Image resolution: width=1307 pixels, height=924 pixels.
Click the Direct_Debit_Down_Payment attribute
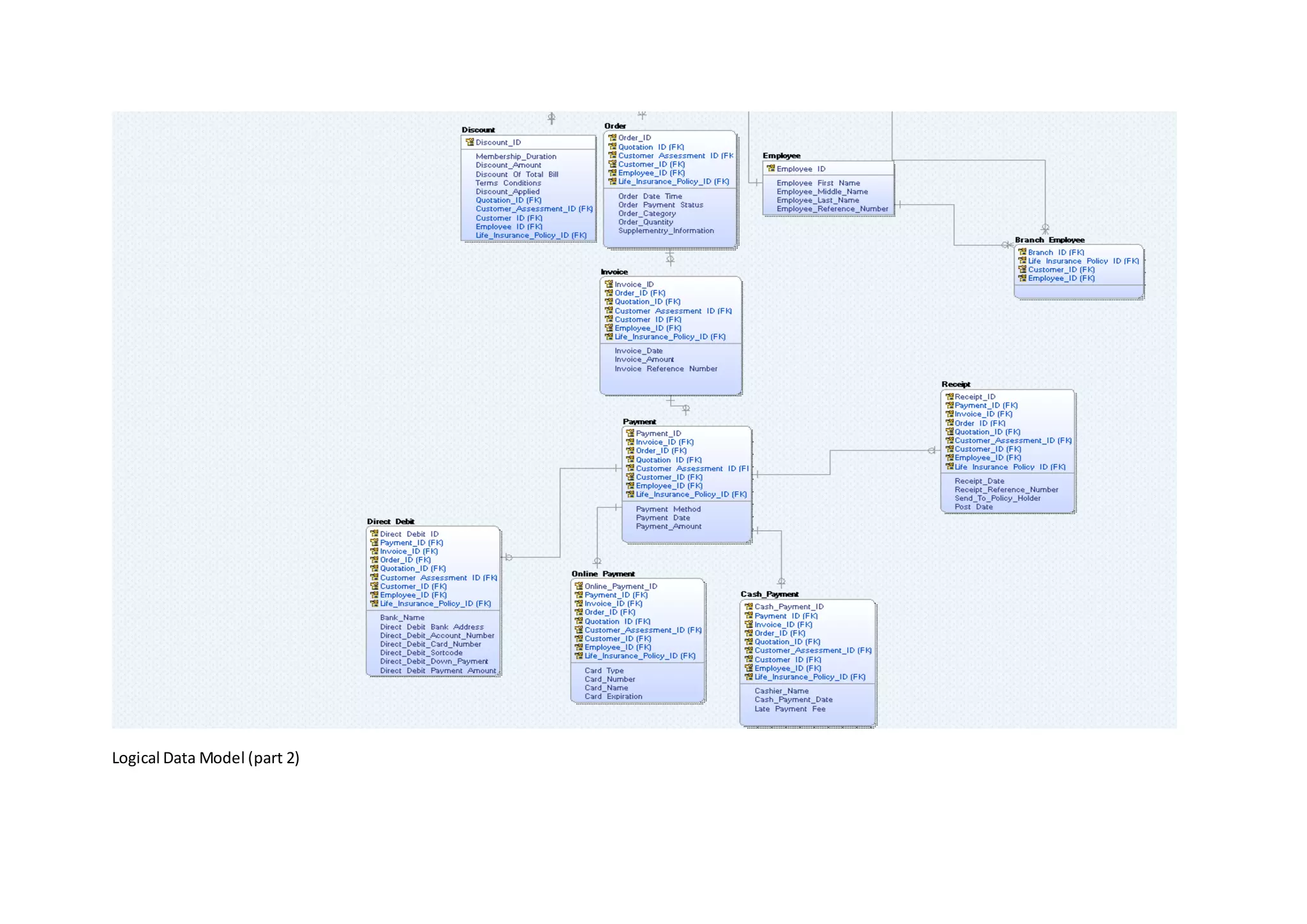coord(434,661)
